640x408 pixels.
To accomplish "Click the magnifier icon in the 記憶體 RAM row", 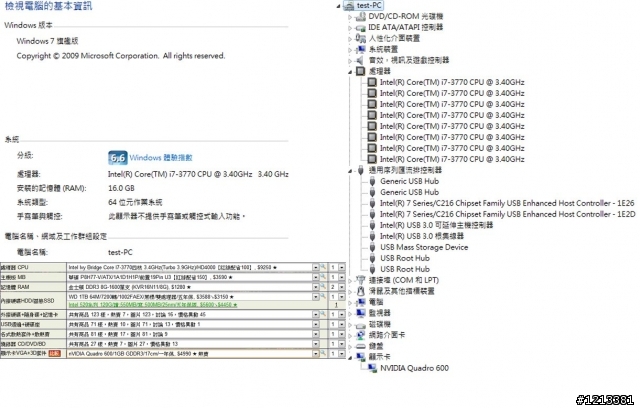I will 323,286.
